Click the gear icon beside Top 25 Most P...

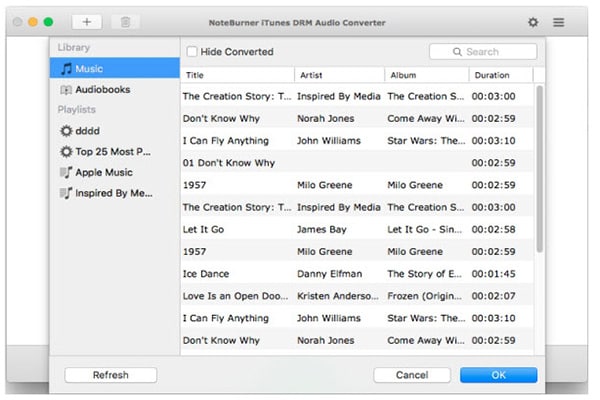(66, 152)
